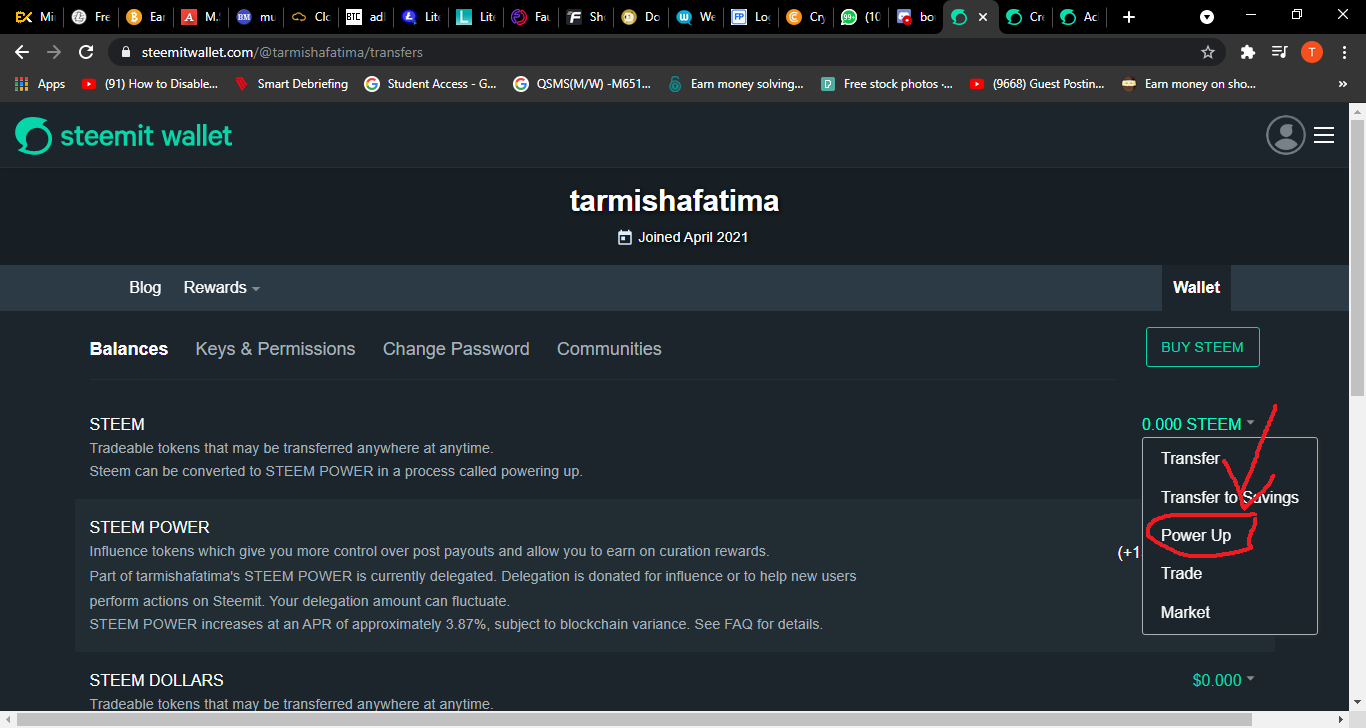Click the tarmishafatima username heading
The image size is (1366, 728).
tap(674, 201)
